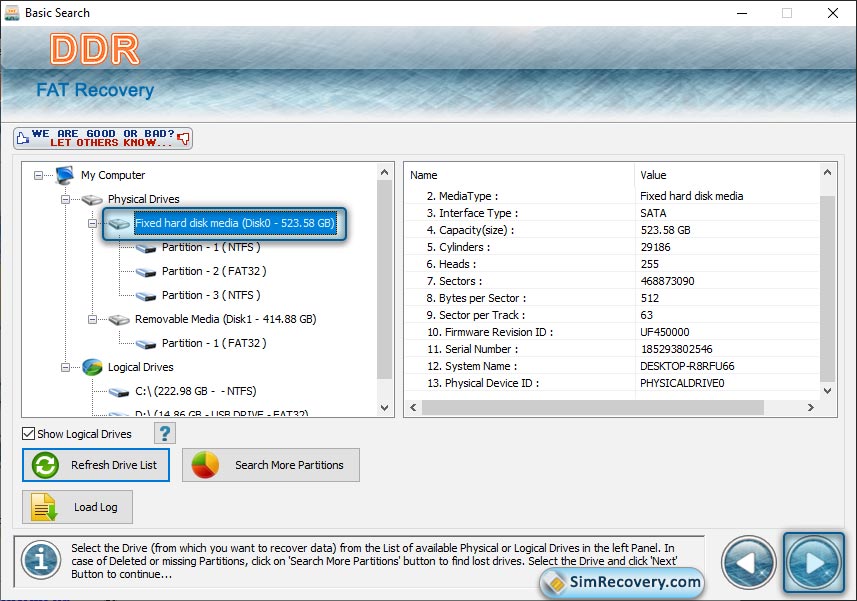Click the 'DESKTOP-R8RFU66' system name value
Screen dimensions: 857x601
coord(687,366)
